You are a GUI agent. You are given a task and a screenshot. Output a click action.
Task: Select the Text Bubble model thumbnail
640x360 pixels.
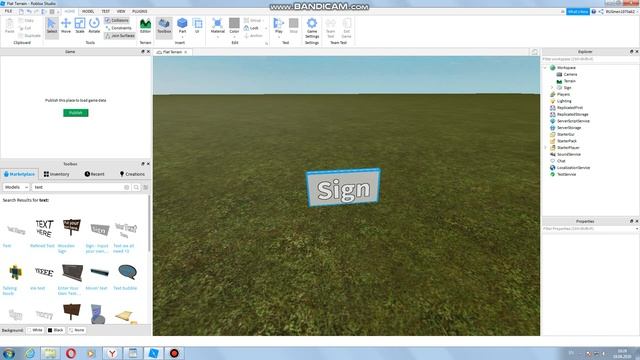point(127,272)
